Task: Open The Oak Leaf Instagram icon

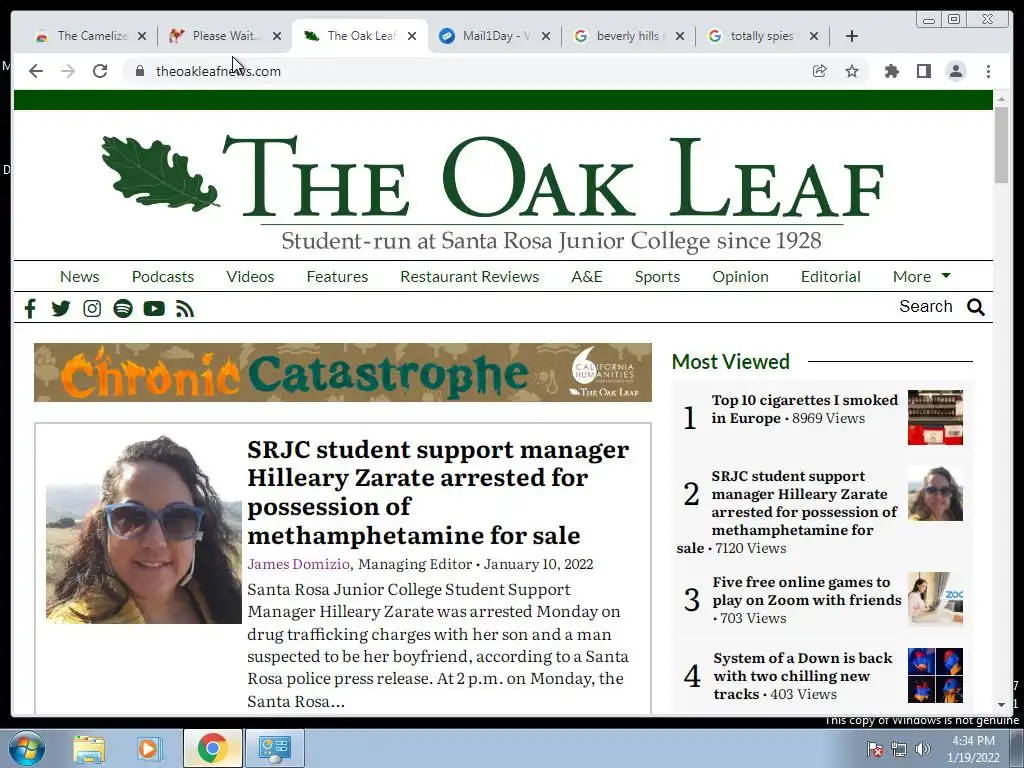Action: (92, 308)
